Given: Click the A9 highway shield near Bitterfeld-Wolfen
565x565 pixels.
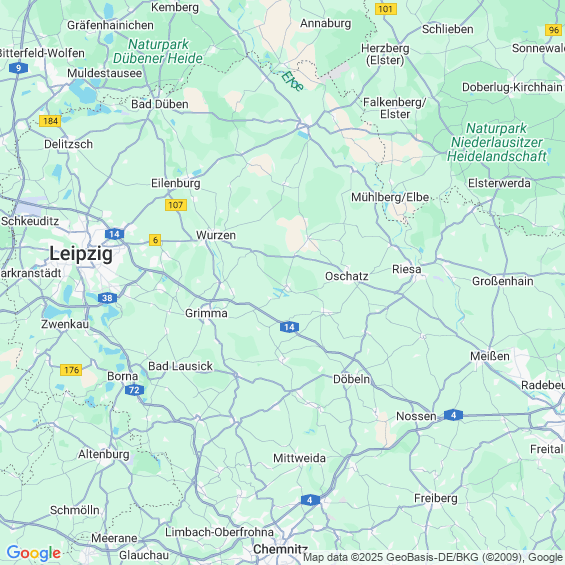Looking at the screenshot, I should click(18, 68).
